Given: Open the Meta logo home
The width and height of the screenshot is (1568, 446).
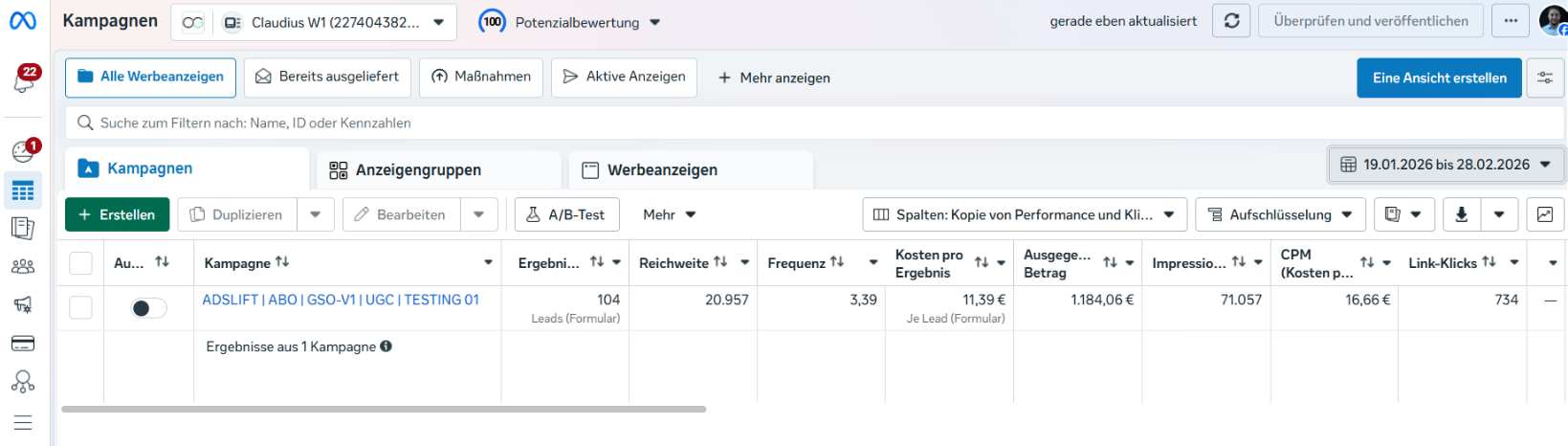Looking at the screenshot, I should (x=23, y=20).
